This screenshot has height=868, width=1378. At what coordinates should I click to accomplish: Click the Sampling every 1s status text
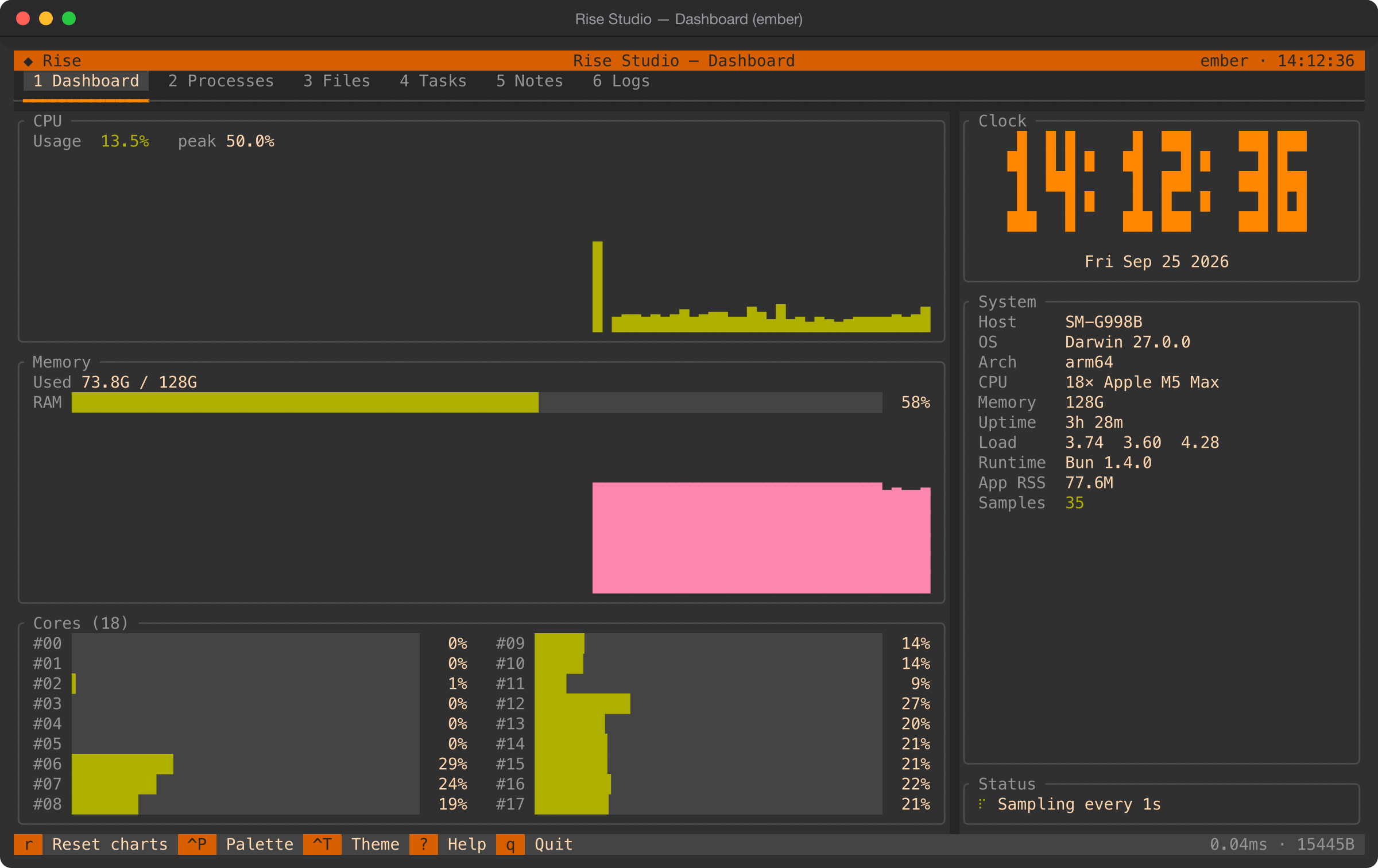point(1079,804)
